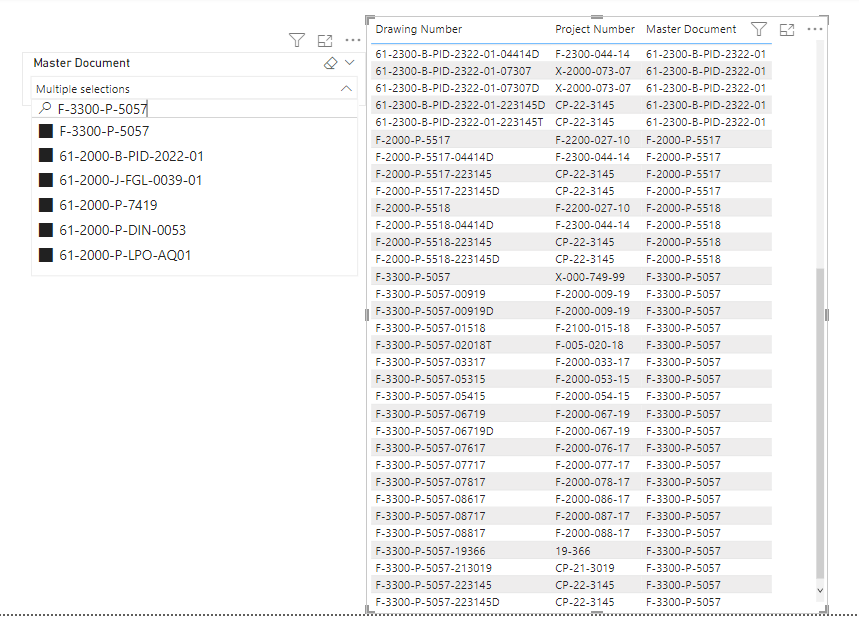Select Project Number cell F-2000-076-17
859x618 pixels.
pyautogui.click(x=592, y=448)
